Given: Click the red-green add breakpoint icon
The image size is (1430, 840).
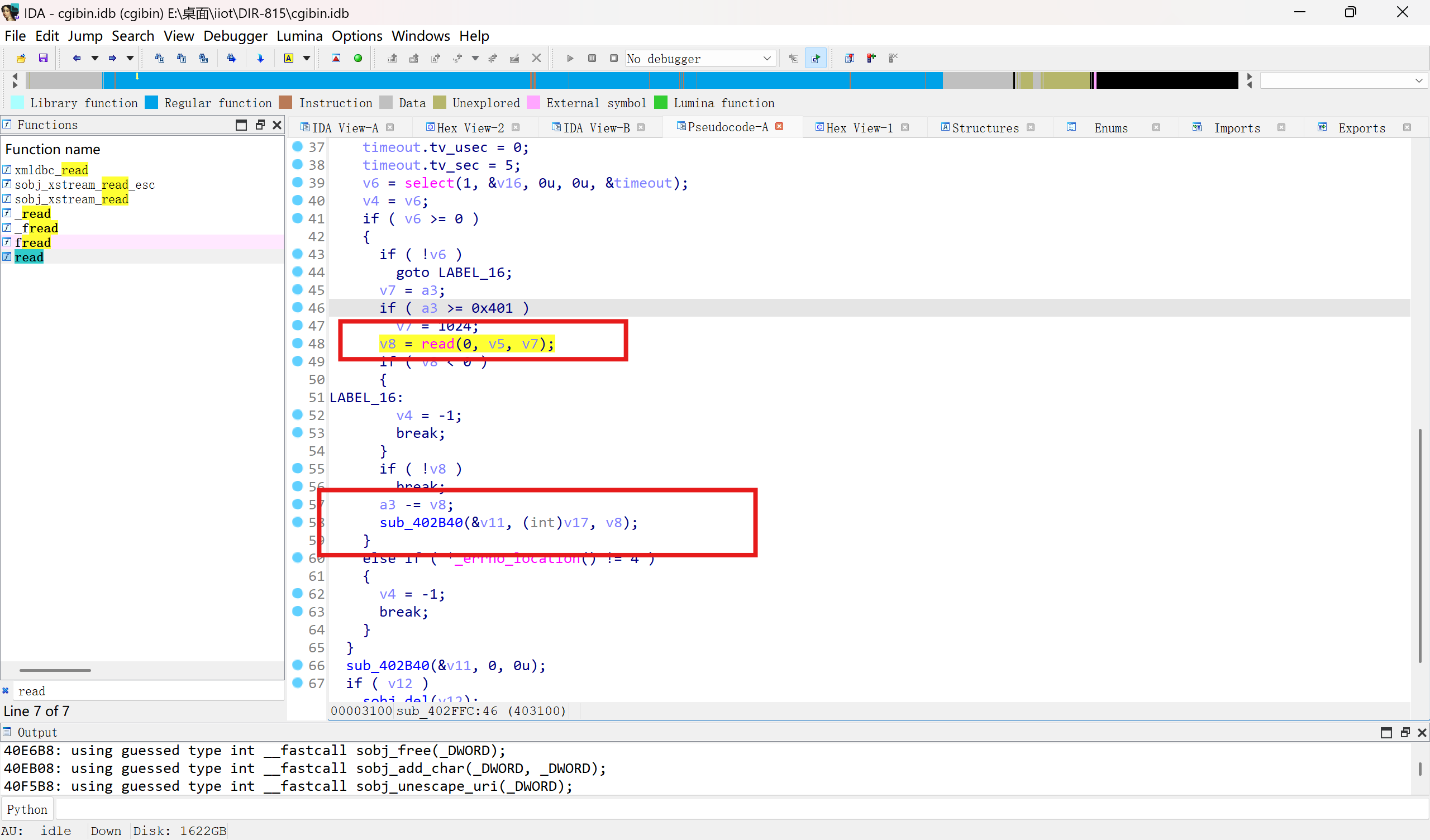Looking at the screenshot, I should [x=871, y=58].
